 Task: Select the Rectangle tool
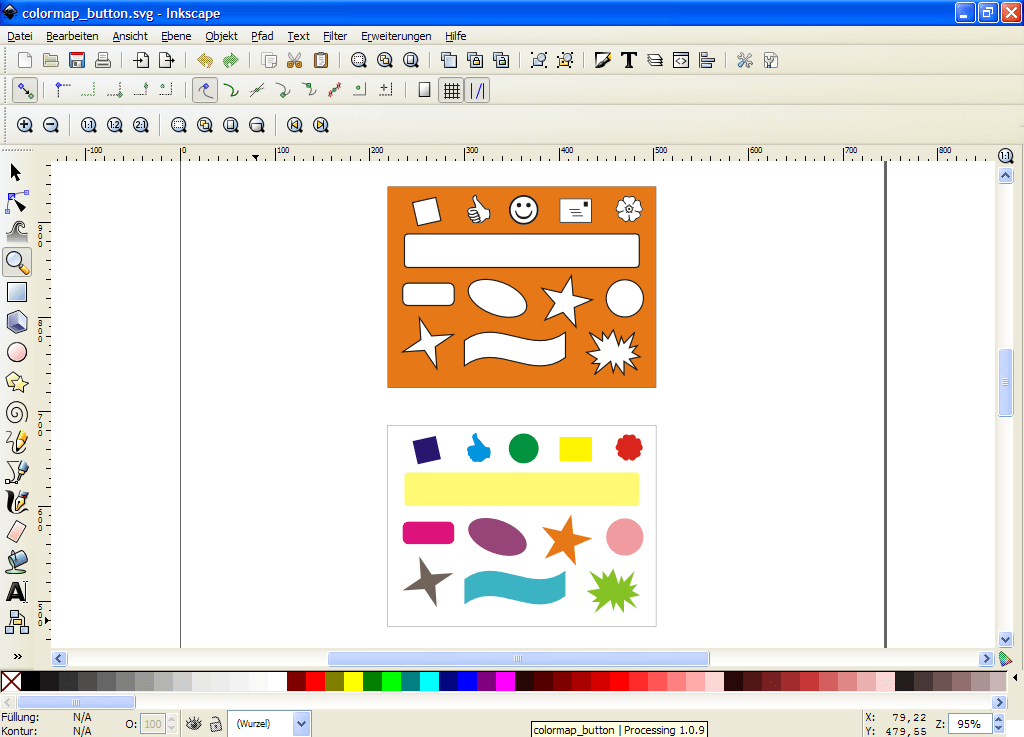(16, 292)
